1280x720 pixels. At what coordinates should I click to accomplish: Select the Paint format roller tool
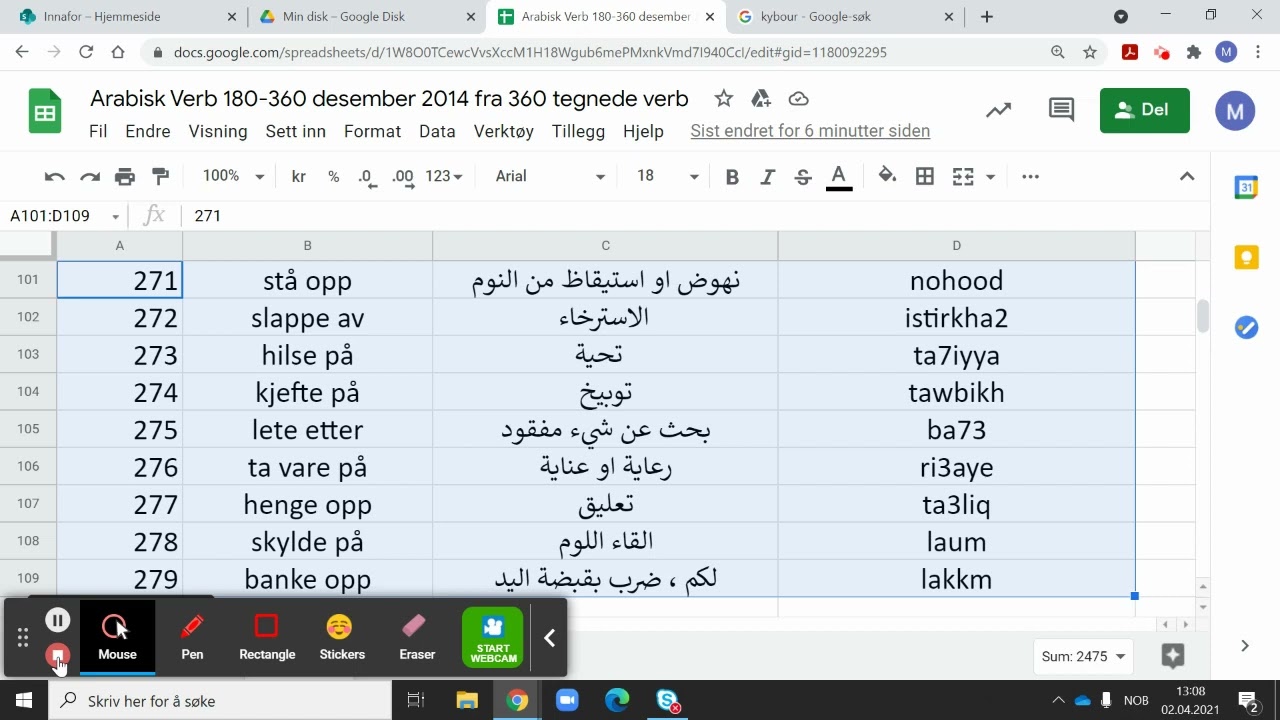pos(160,177)
